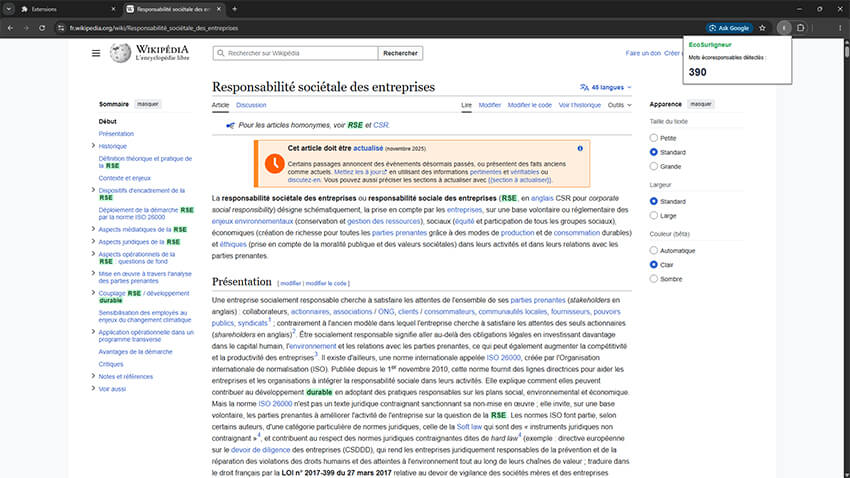Click the orange clock icon in the banner
This screenshot has height=478, width=850.
274,163
